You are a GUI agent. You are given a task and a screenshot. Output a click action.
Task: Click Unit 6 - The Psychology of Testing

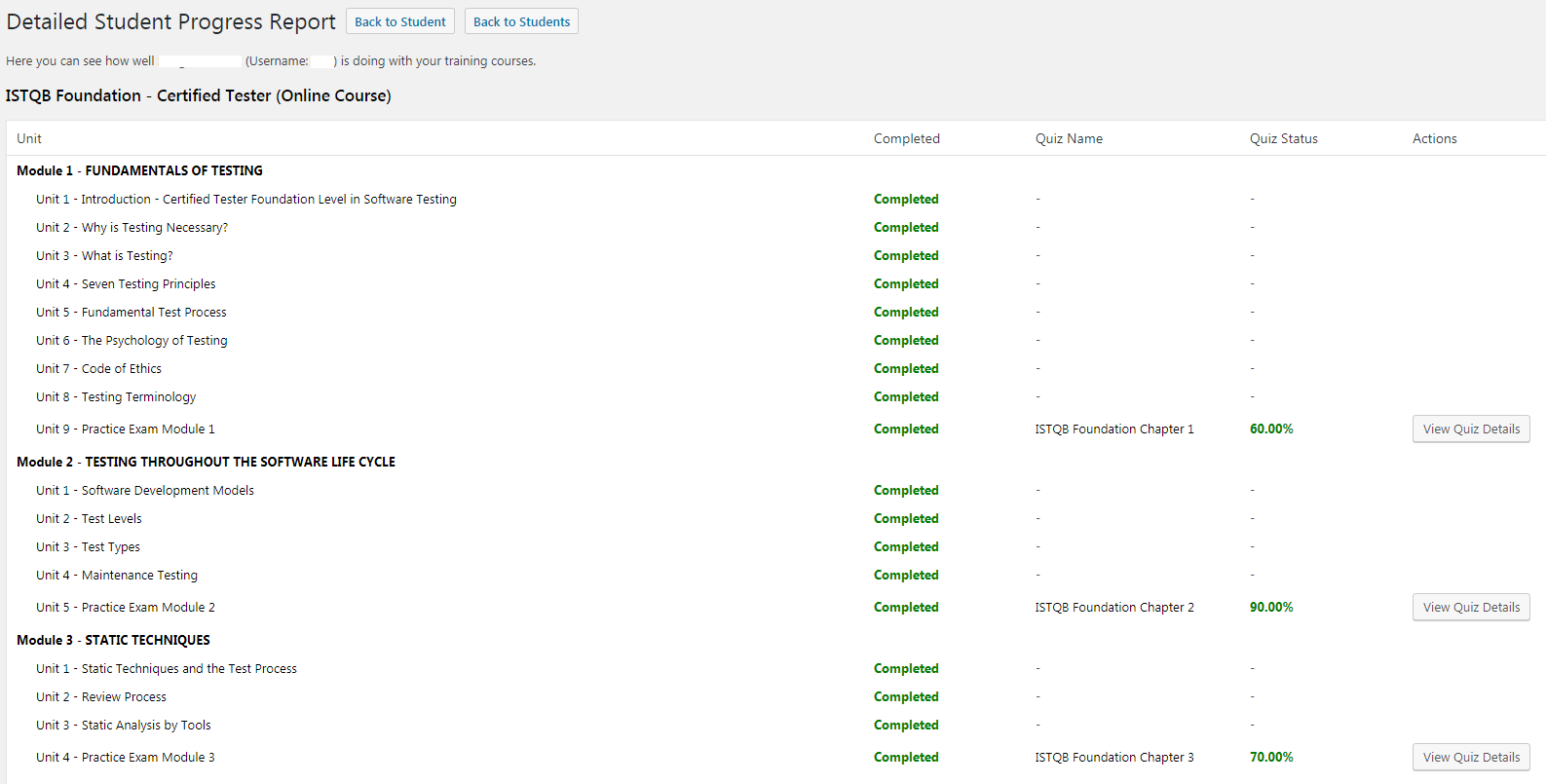[132, 340]
